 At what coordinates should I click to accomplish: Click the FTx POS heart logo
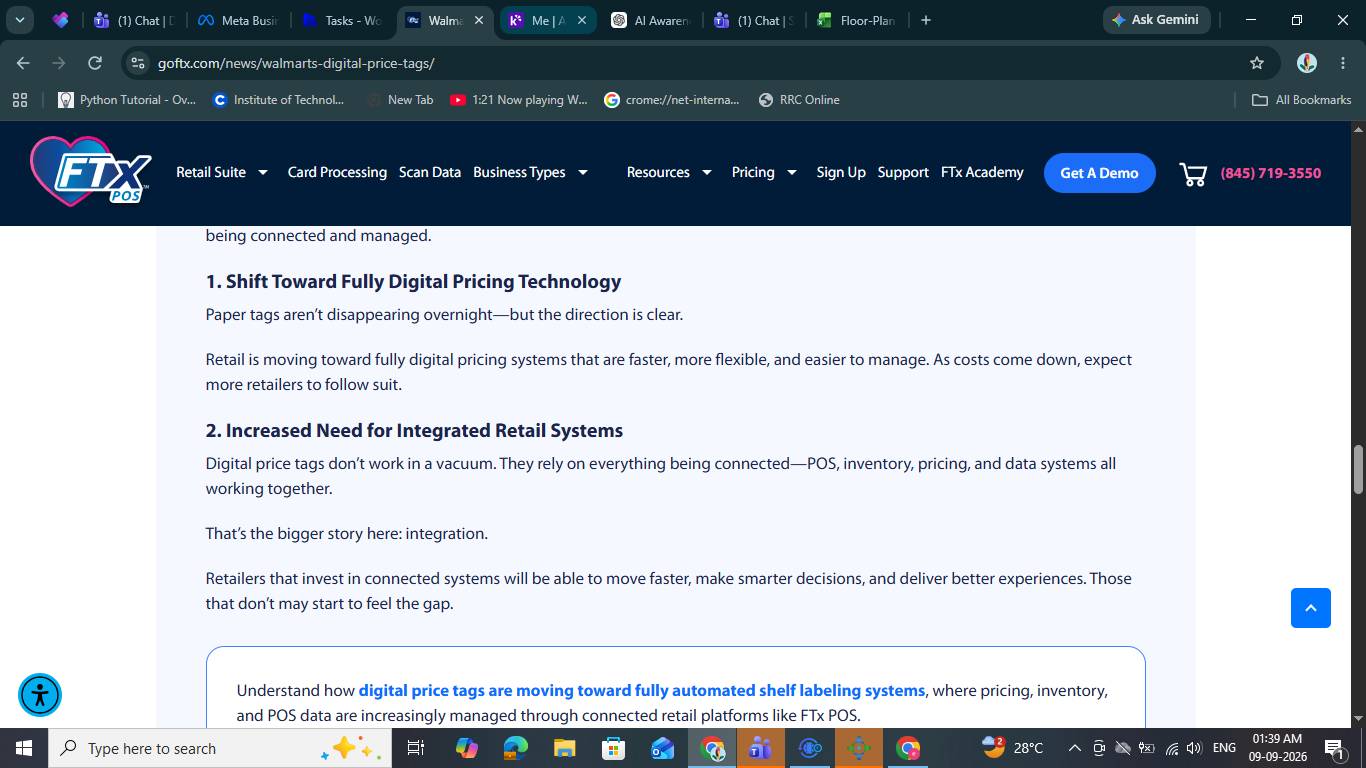[91, 172]
